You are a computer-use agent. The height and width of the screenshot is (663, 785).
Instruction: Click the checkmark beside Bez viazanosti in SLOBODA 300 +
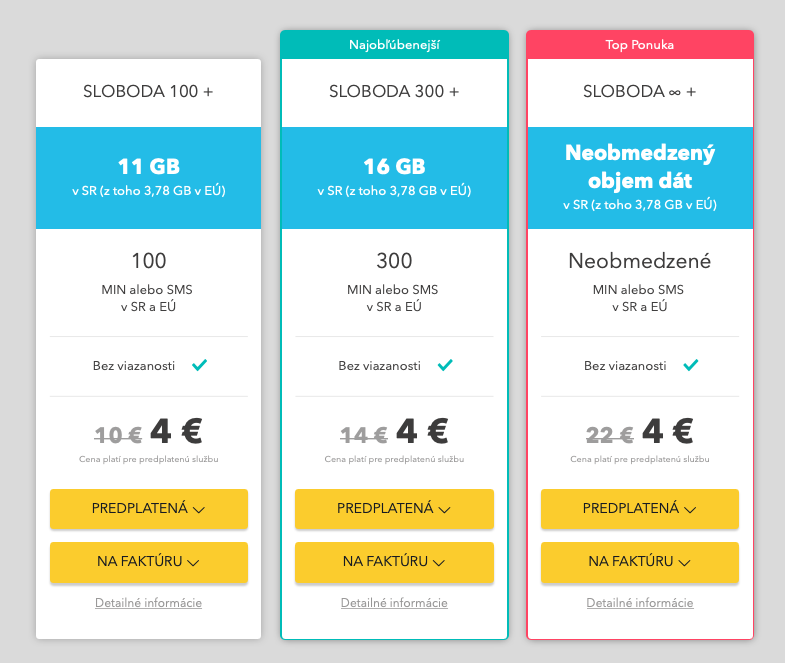click(x=445, y=365)
